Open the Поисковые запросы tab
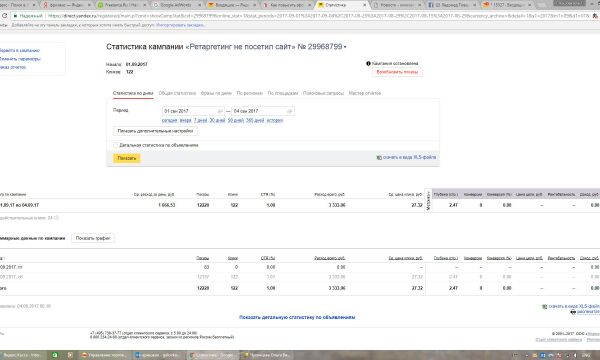The image size is (600, 360). (323, 93)
